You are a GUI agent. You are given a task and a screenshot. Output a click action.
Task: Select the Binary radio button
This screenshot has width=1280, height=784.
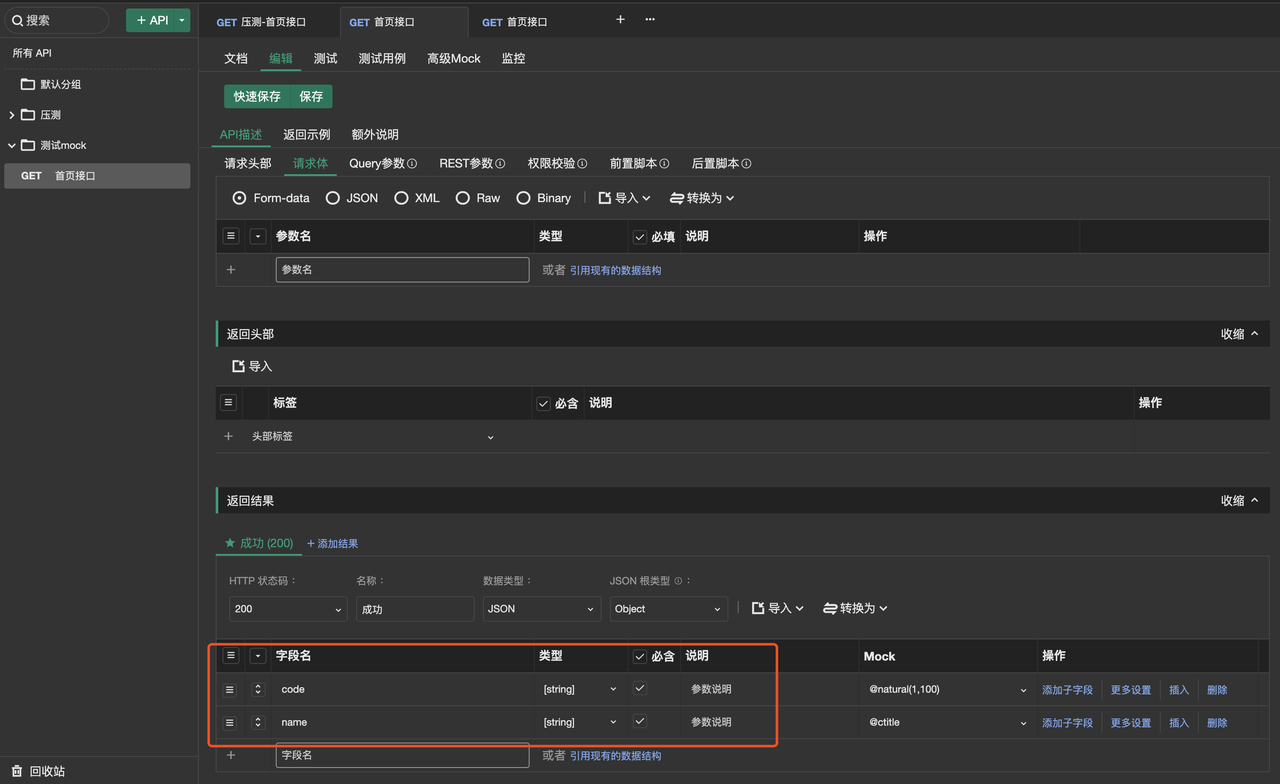[x=523, y=198]
